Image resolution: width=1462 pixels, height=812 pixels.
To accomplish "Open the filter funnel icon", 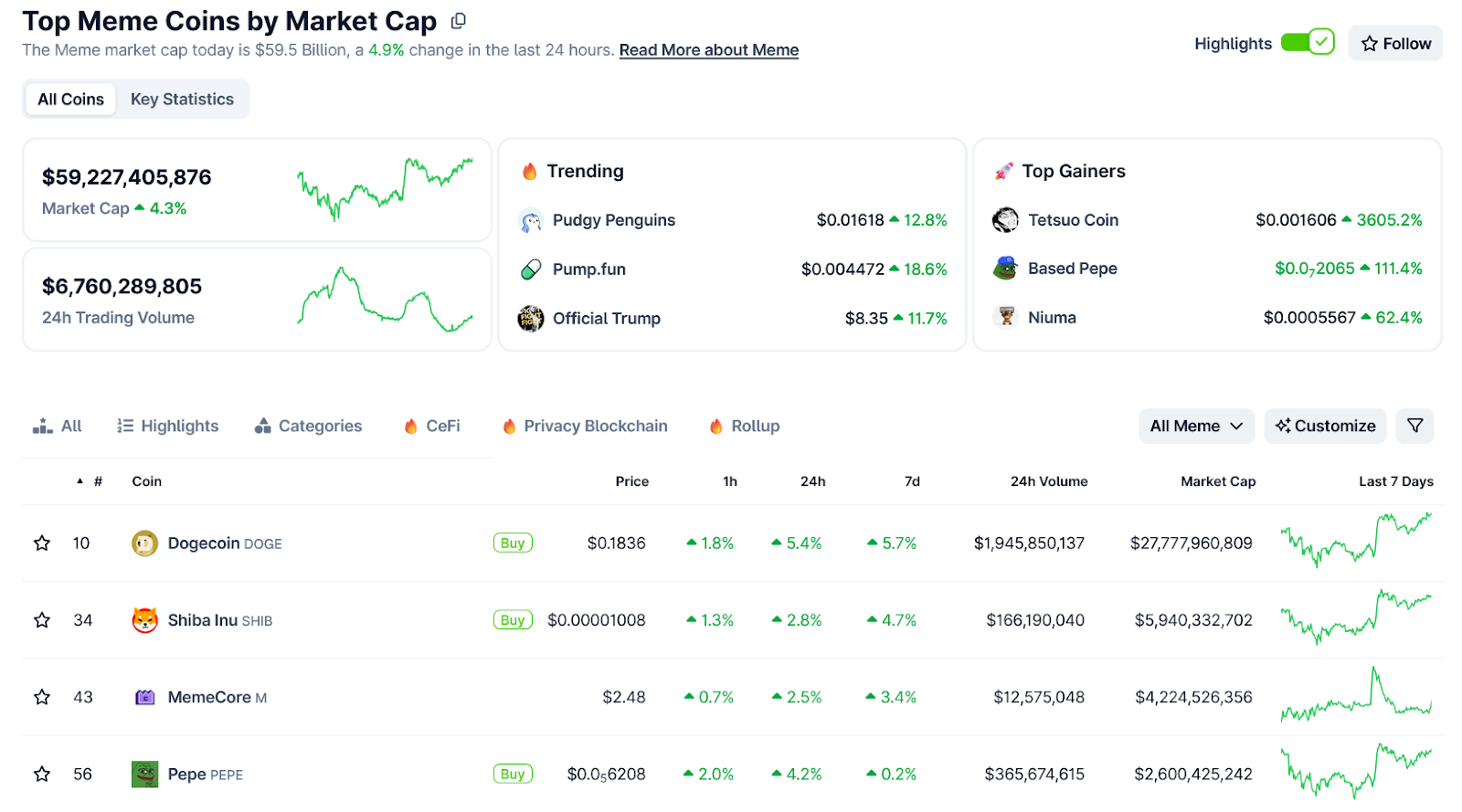I will [1414, 426].
